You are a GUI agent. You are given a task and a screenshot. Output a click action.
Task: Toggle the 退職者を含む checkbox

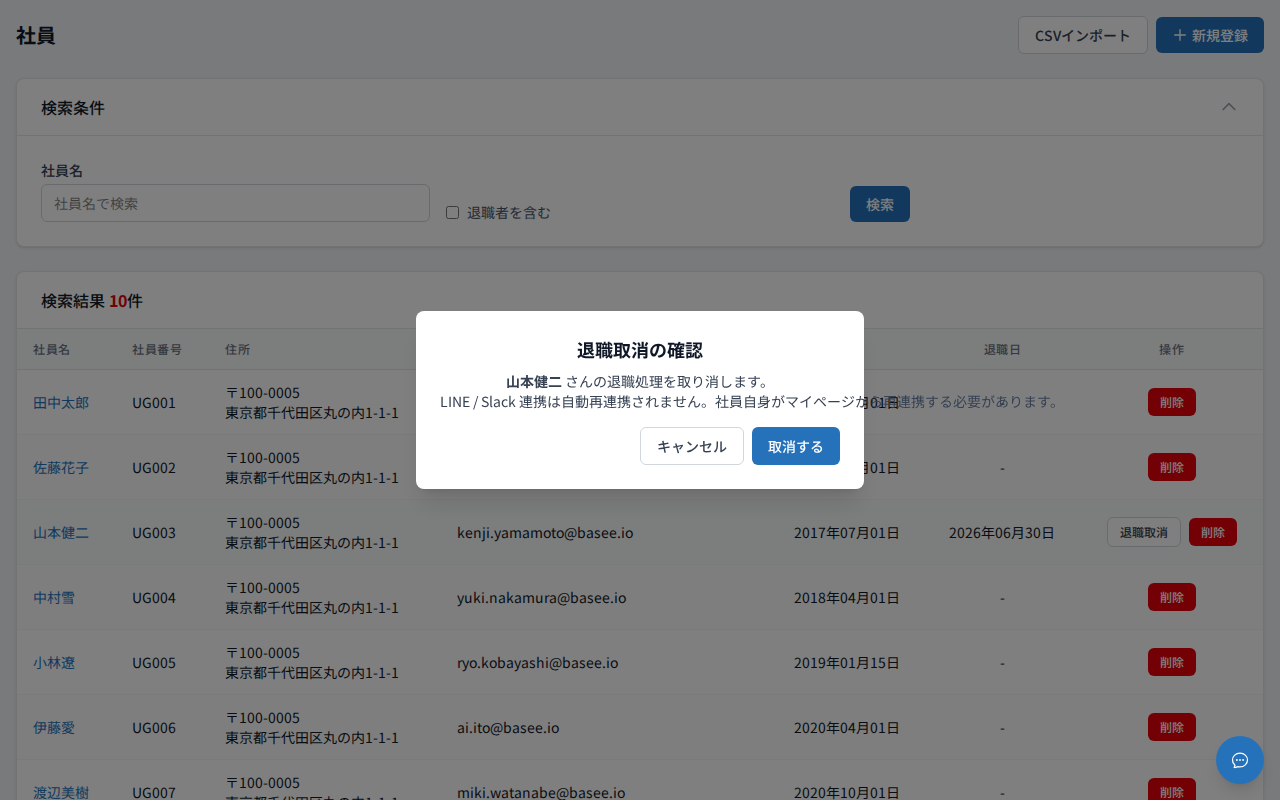(452, 212)
